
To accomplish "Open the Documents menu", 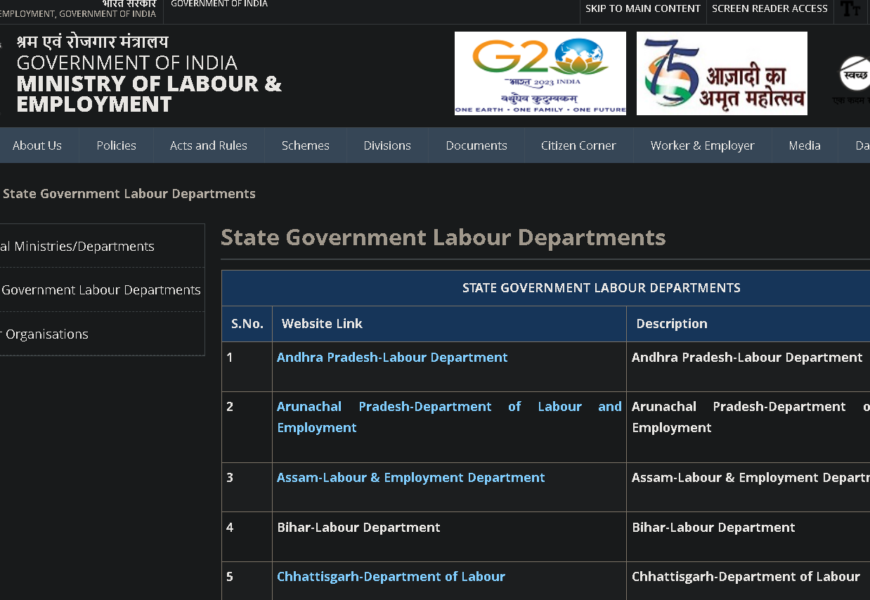I will coord(477,145).
